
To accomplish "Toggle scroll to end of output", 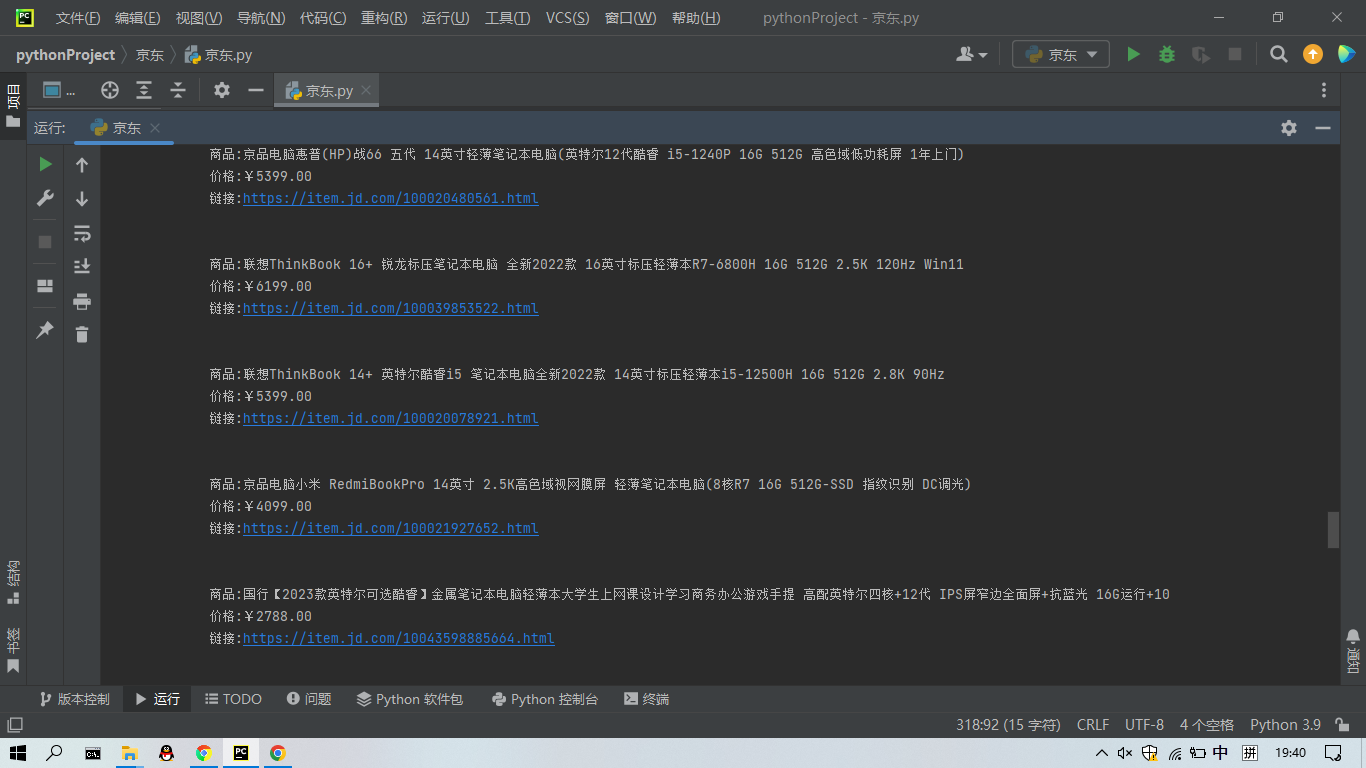I will tap(82, 266).
